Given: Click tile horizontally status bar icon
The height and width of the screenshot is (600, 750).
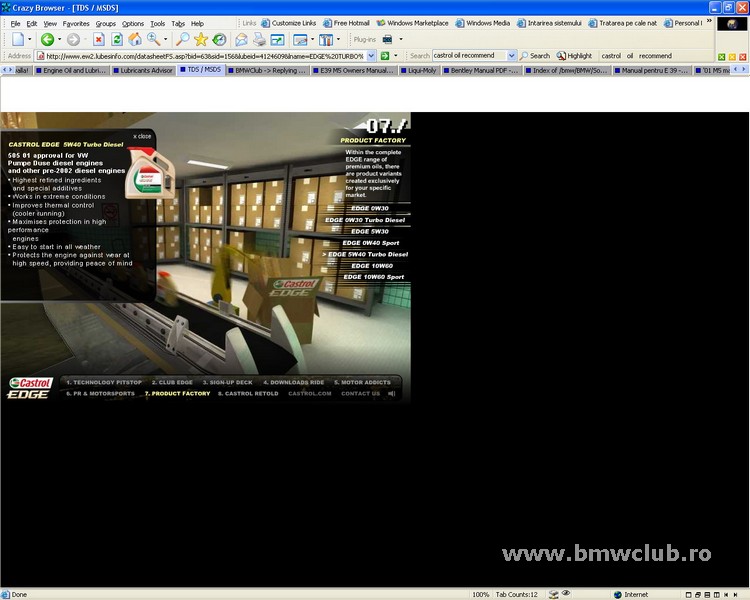Looking at the screenshot, I should [707, 594].
